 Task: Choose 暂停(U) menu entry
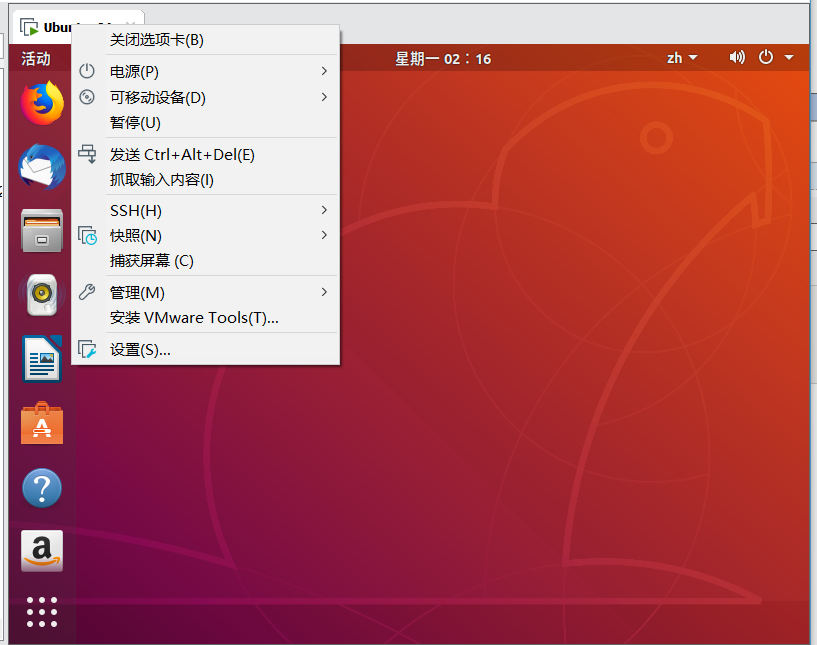tap(205, 123)
